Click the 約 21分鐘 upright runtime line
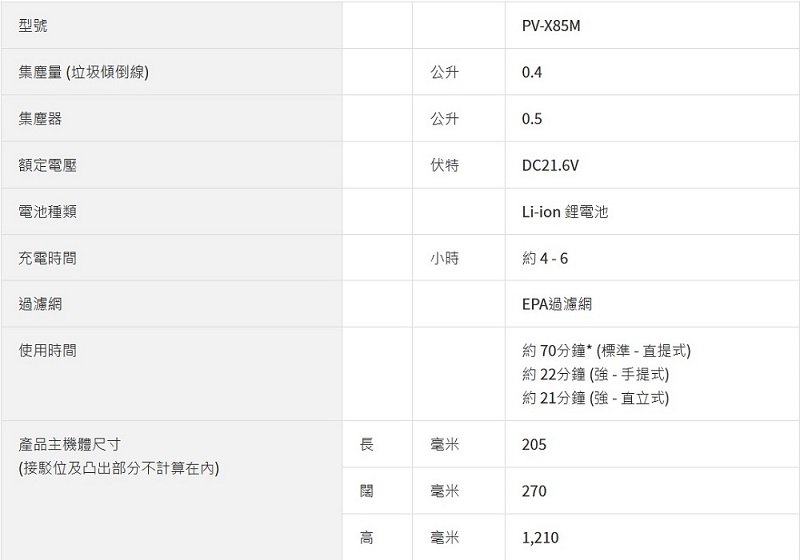The width and height of the screenshot is (800, 560). pyautogui.click(x=595, y=398)
